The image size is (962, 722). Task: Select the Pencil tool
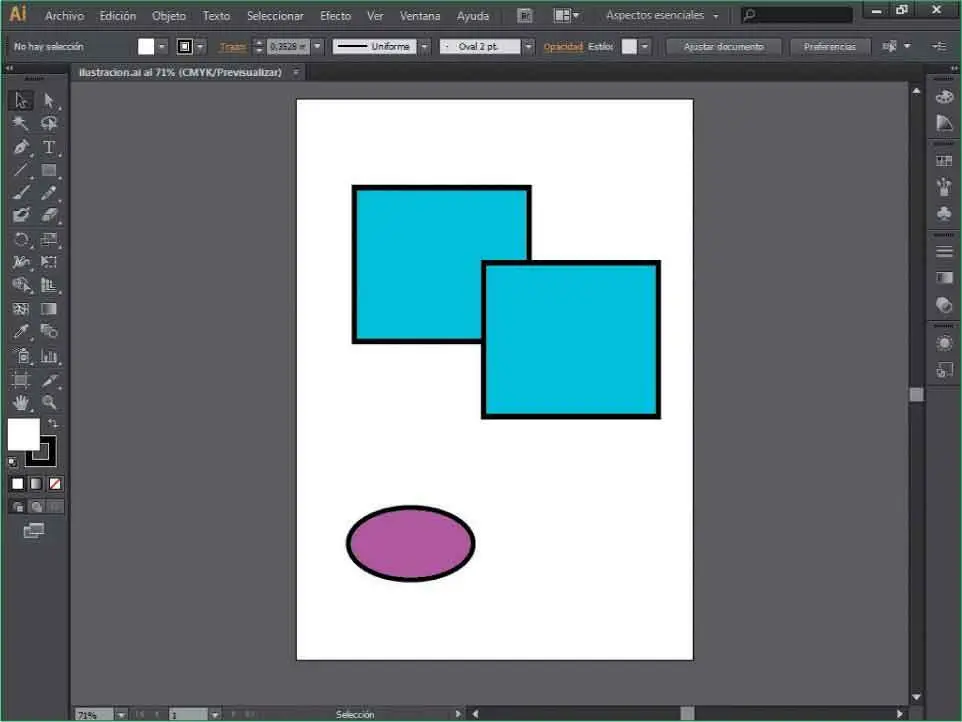pyautogui.click(x=49, y=193)
